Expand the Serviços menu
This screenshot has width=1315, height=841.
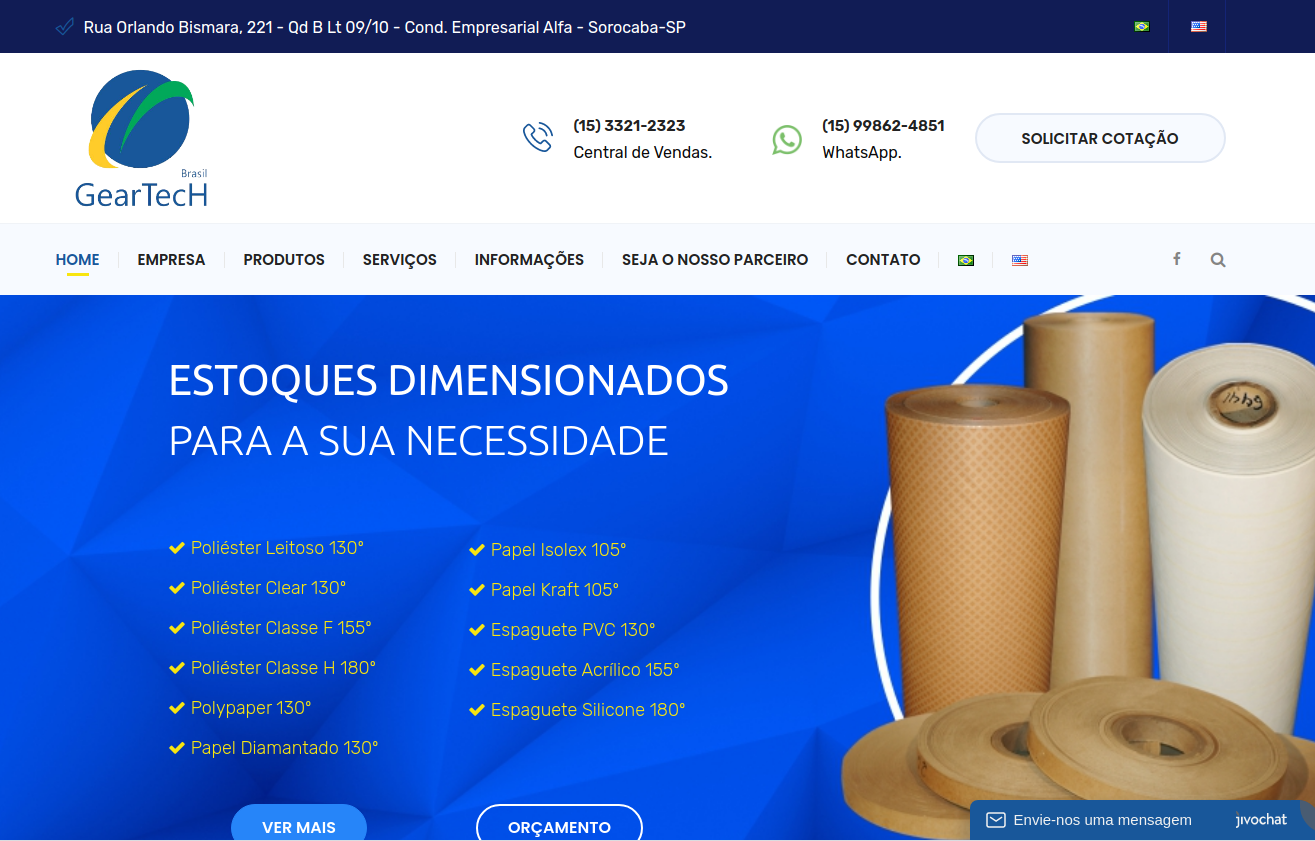click(399, 260)
